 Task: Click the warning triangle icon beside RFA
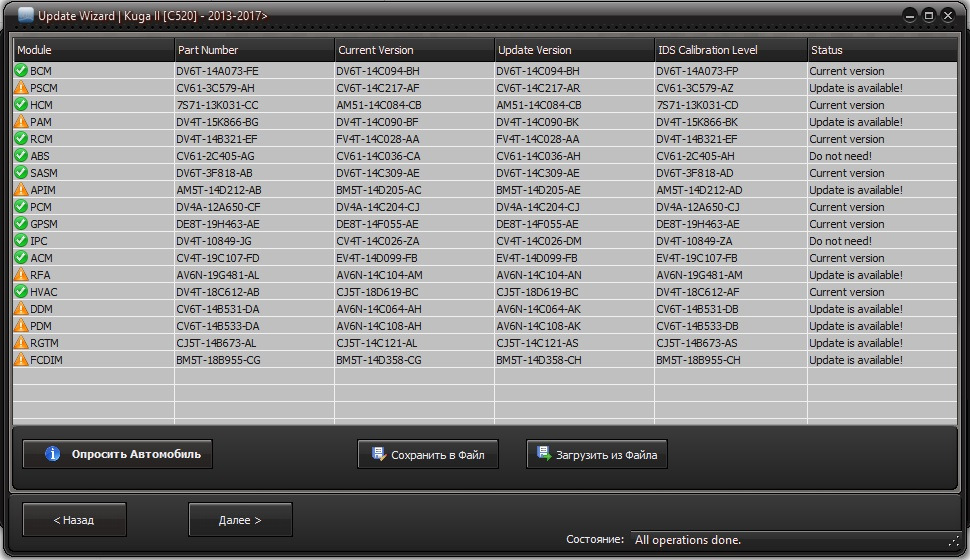pyautogui.click(x=21, y=274)
